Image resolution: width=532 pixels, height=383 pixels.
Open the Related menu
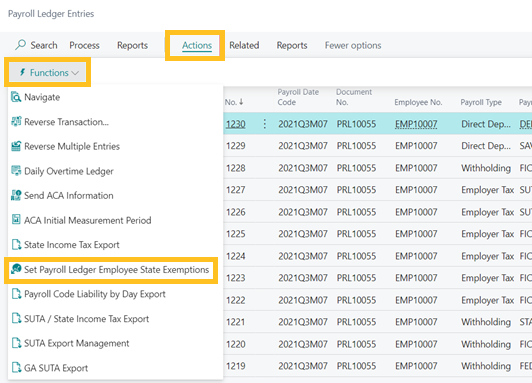(244, 45)
